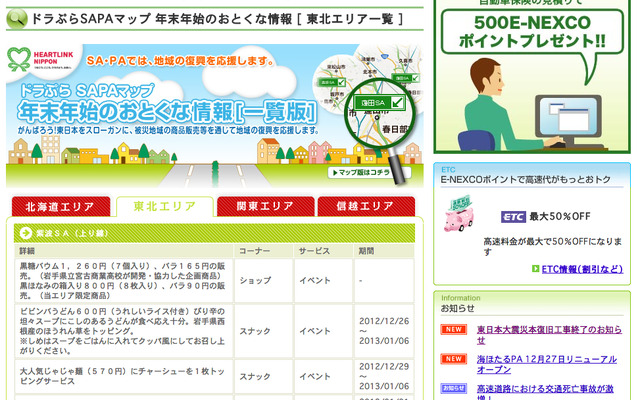Click the Heartlink Nippon heart logo
640x400 pixels.
19,60
